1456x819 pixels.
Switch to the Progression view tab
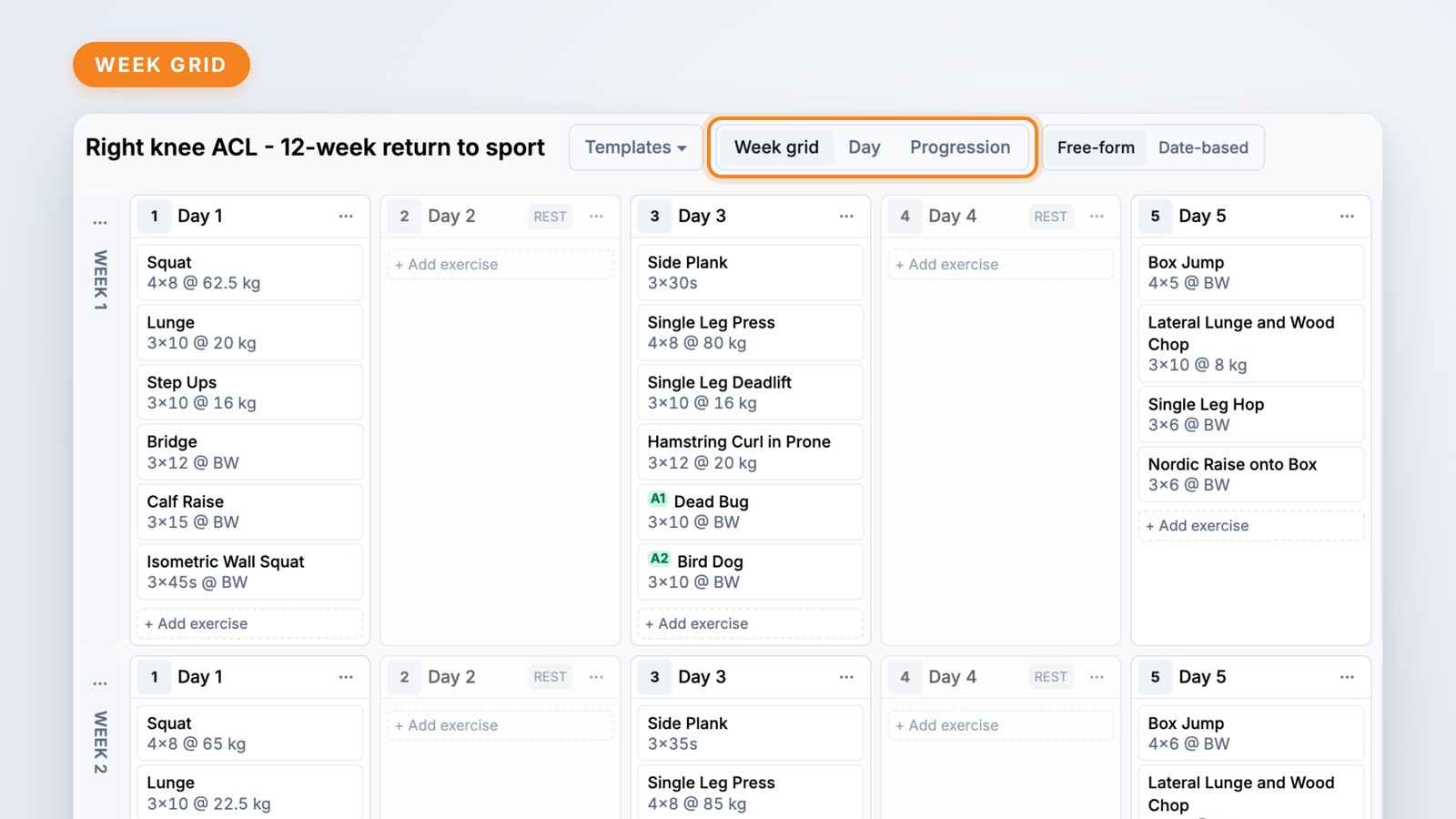pyautogui.click(x=960, y=147)
